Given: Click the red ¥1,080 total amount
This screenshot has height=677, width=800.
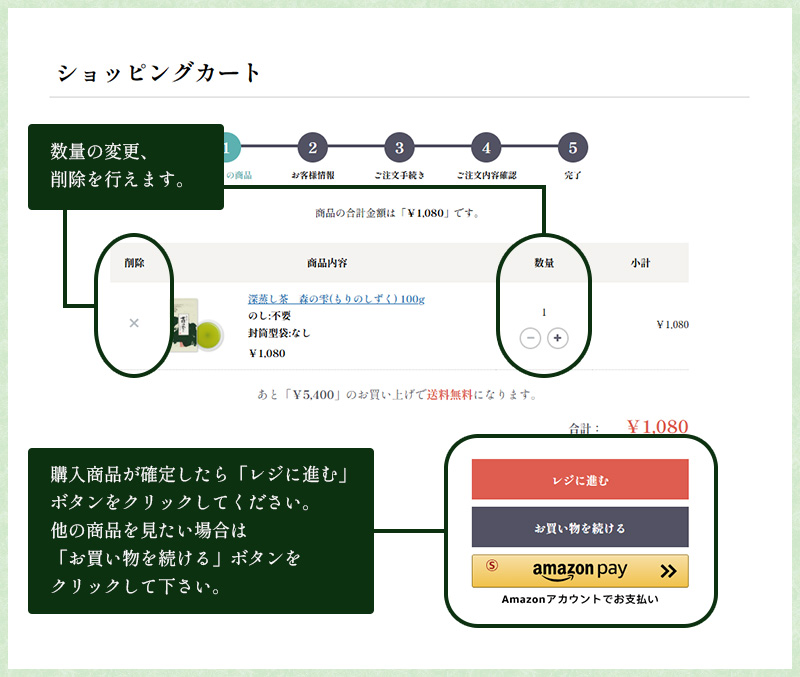Looking at the screenshot, I should (657, 423).
